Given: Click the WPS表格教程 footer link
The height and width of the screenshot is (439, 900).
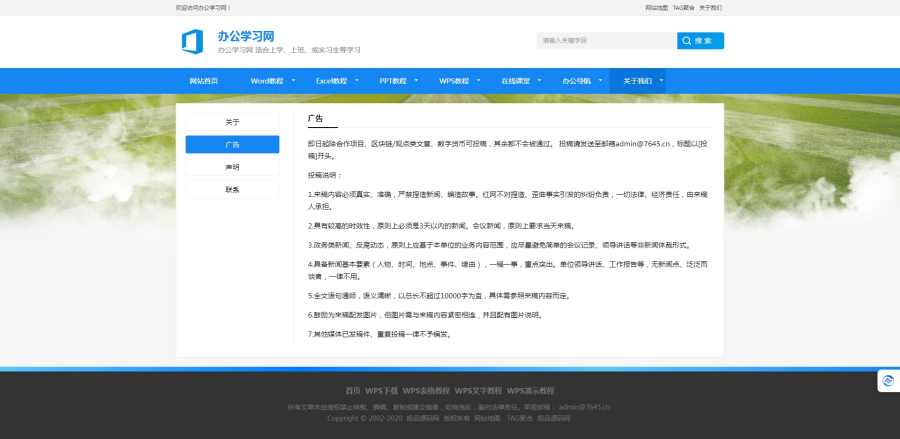Looking at the screenshot, I should coord(426,390).
